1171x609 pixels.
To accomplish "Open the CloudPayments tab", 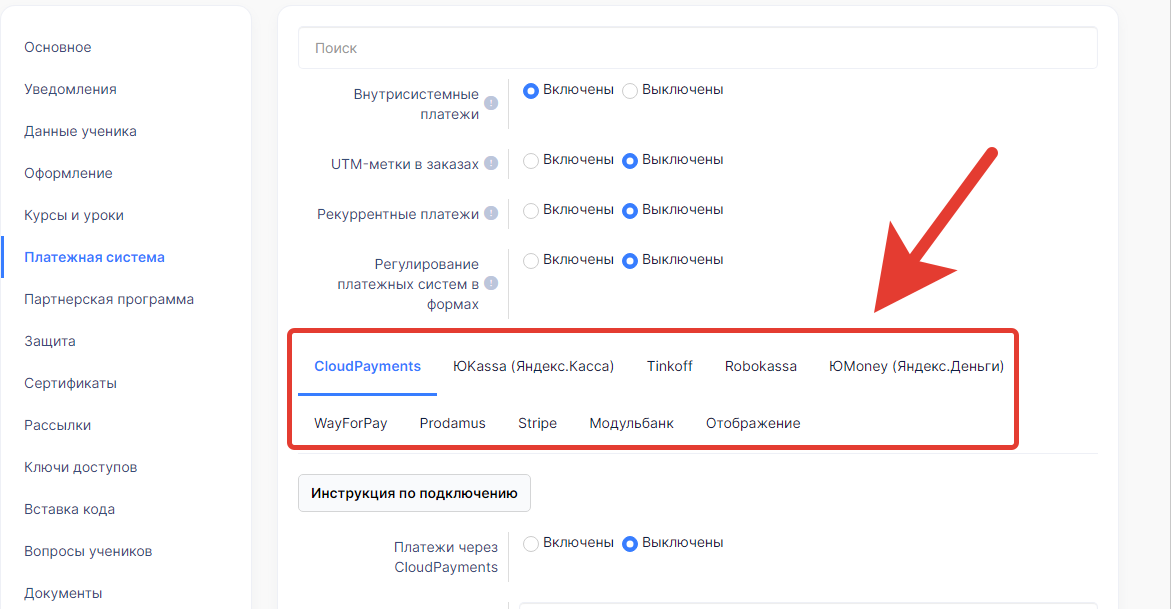I will coord(367,366).
